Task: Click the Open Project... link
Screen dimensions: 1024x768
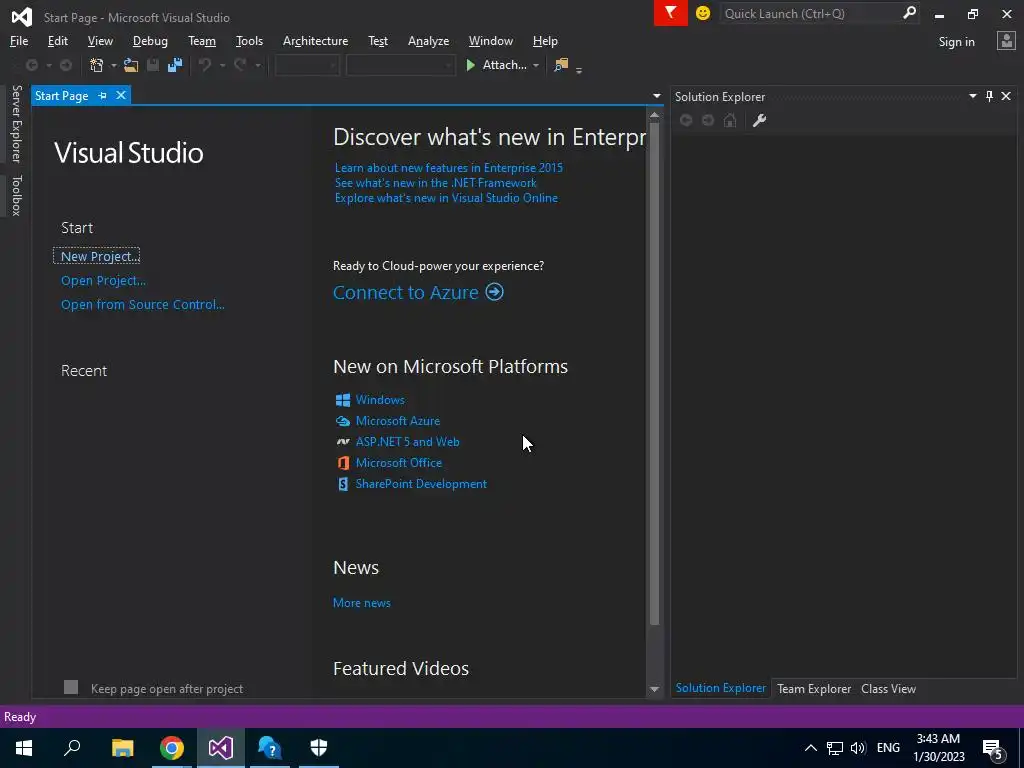Action: pos(103,280)
